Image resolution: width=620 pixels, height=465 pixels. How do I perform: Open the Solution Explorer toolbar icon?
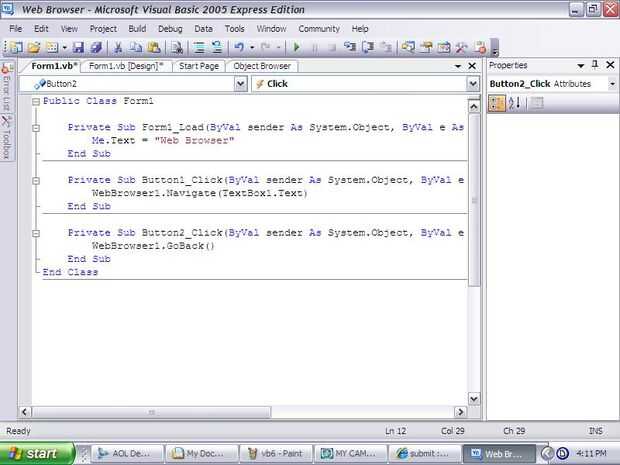coord(408,47)
